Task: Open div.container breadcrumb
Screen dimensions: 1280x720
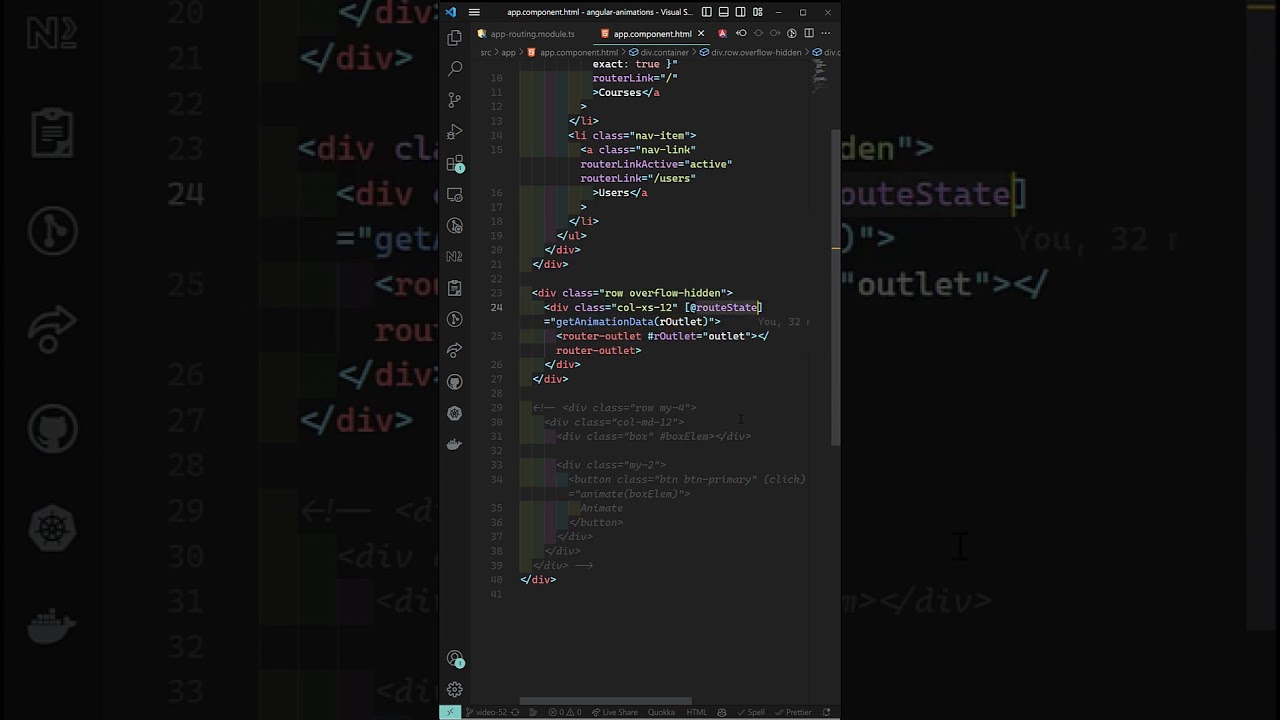Action: (x=660, y=52)
